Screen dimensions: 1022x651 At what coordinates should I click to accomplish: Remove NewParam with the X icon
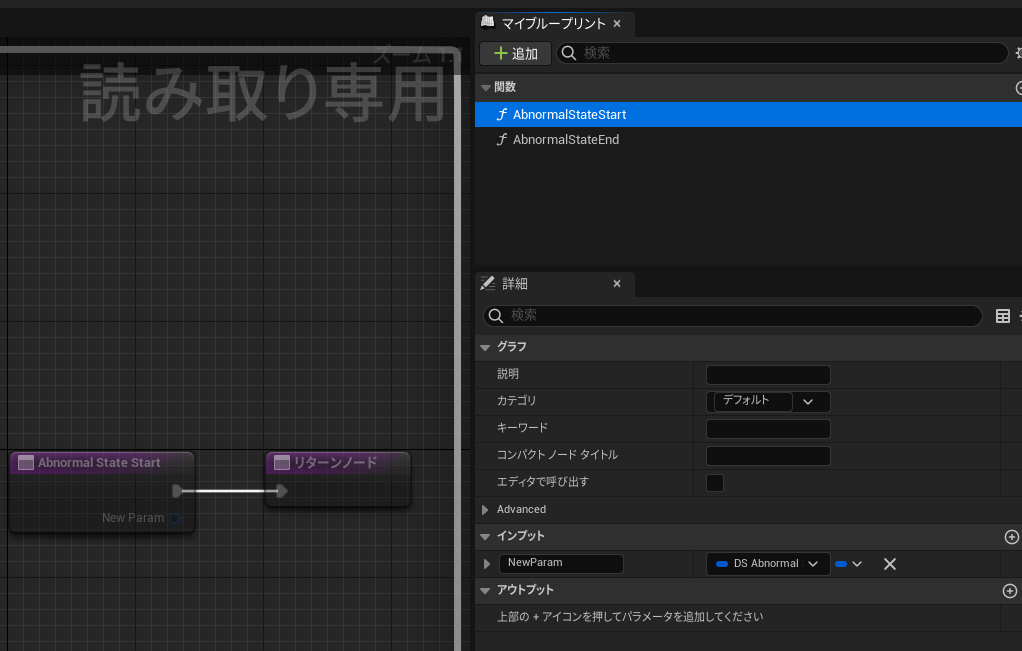pos(890,564)
